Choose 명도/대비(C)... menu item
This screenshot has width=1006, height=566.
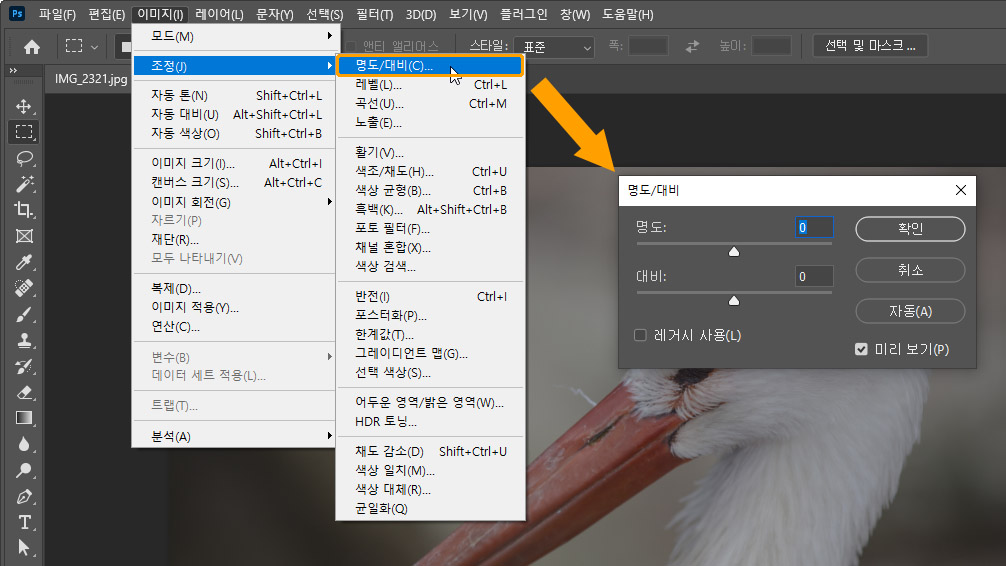coord(431,65)
